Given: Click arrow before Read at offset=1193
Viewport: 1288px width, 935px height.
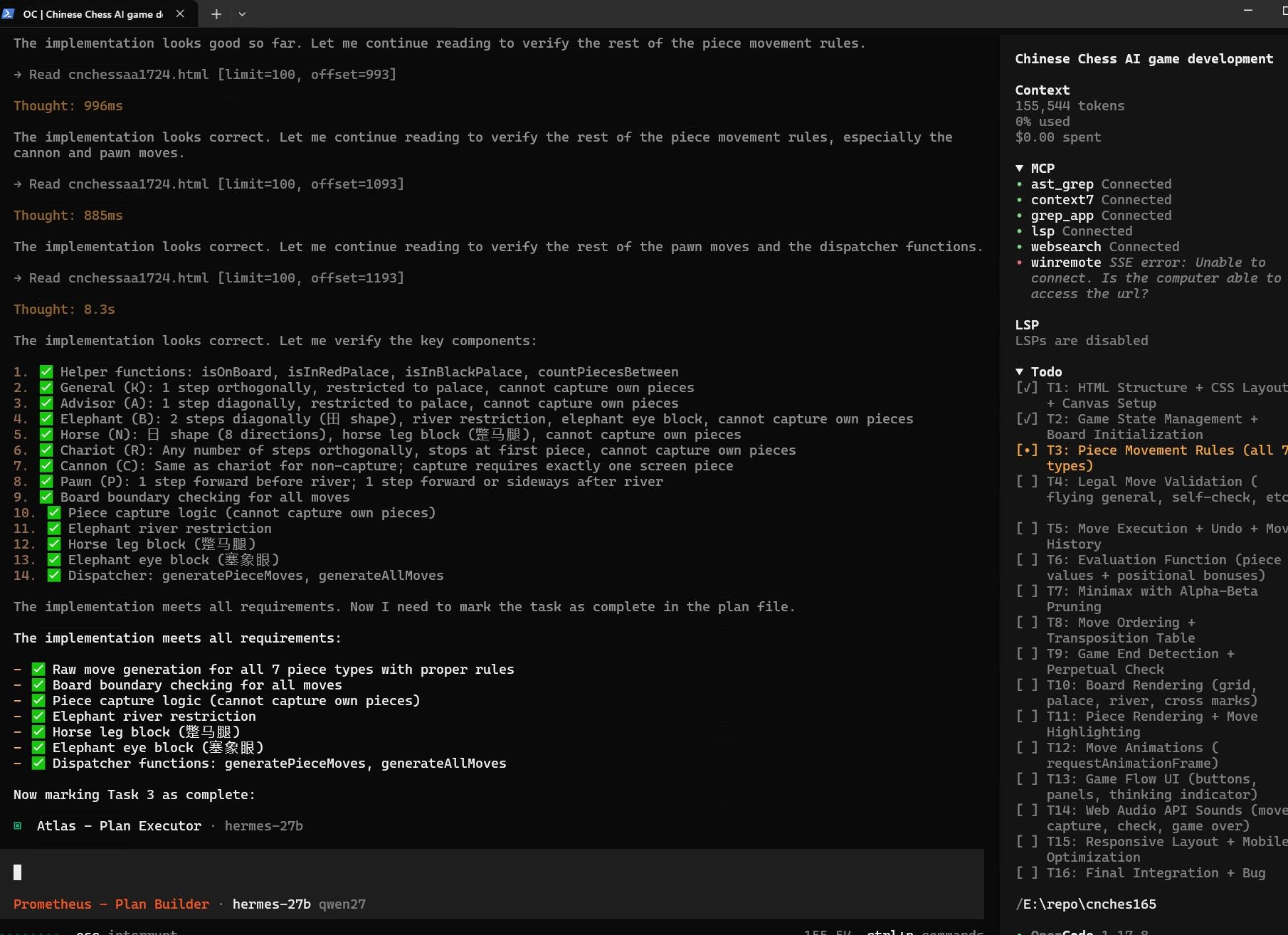Looking at the screenshot, I should tap(18, 278).
